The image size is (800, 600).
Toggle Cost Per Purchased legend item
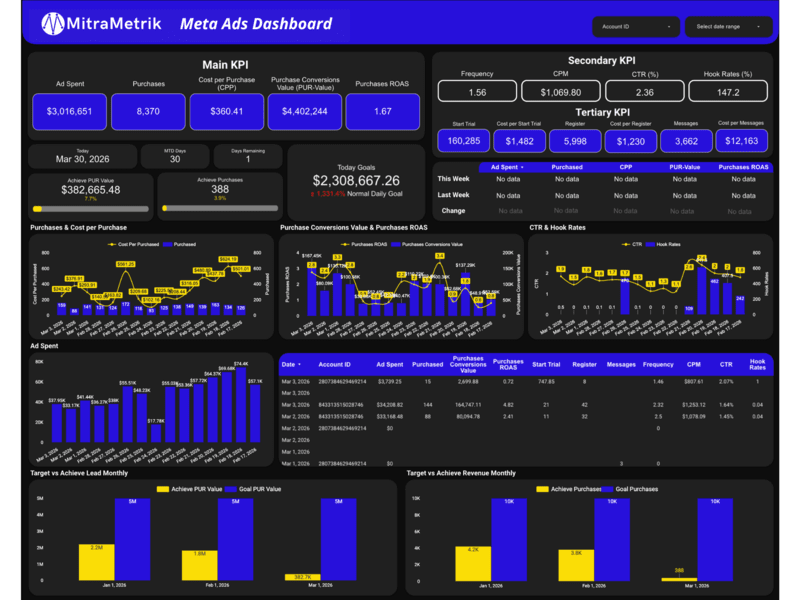pyautogui.click(x=135, y=244)
